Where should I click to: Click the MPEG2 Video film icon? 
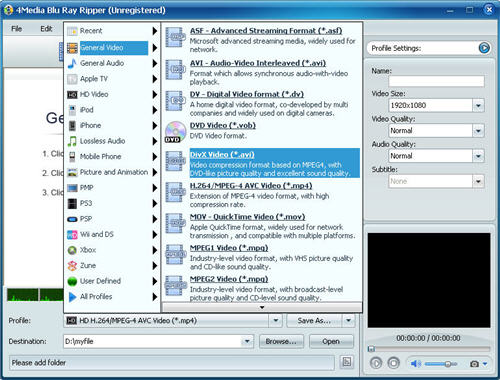click(x=175, y=285)
